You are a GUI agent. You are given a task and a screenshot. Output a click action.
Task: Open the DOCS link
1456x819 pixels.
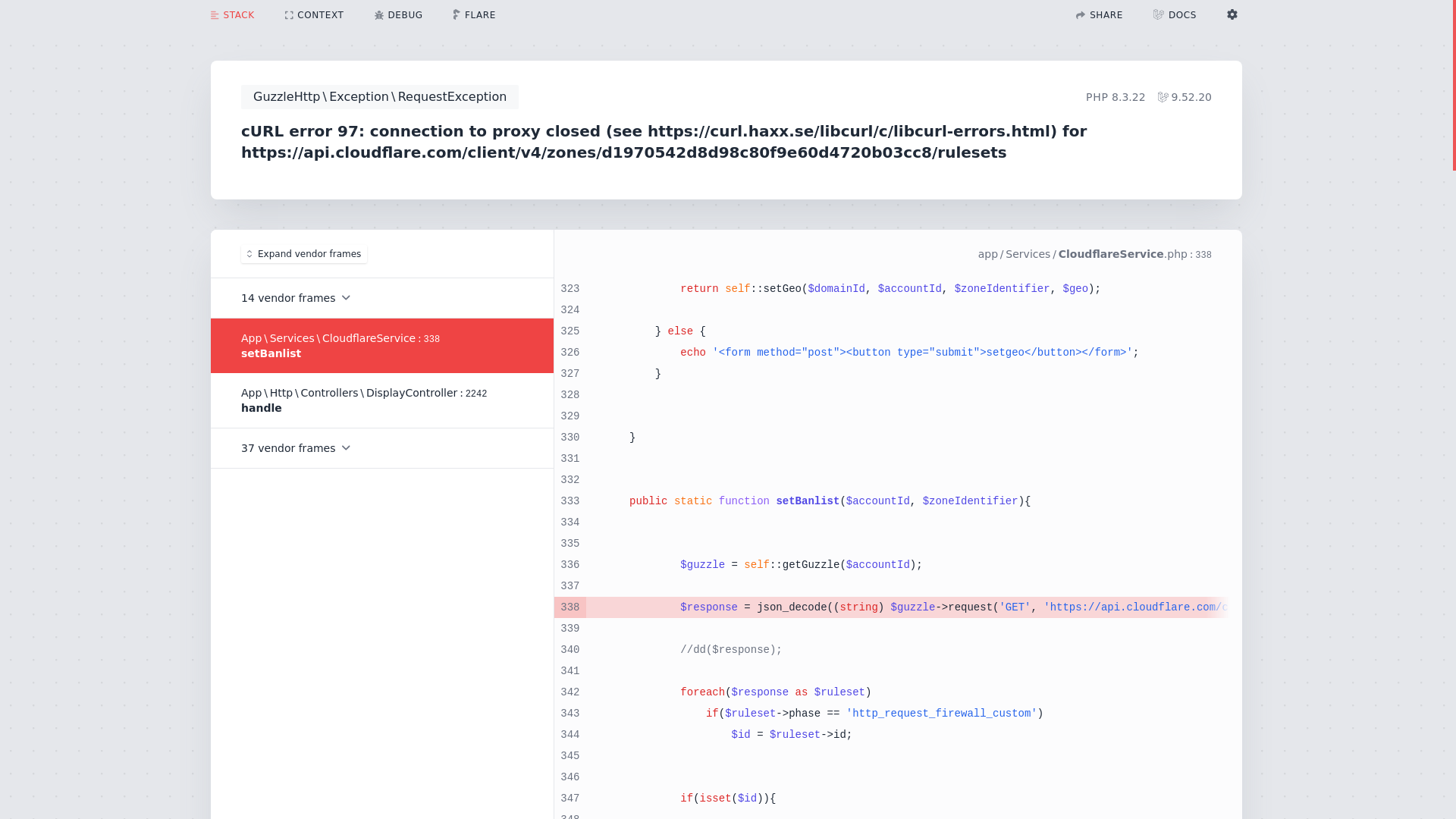tap(1175, 15)
